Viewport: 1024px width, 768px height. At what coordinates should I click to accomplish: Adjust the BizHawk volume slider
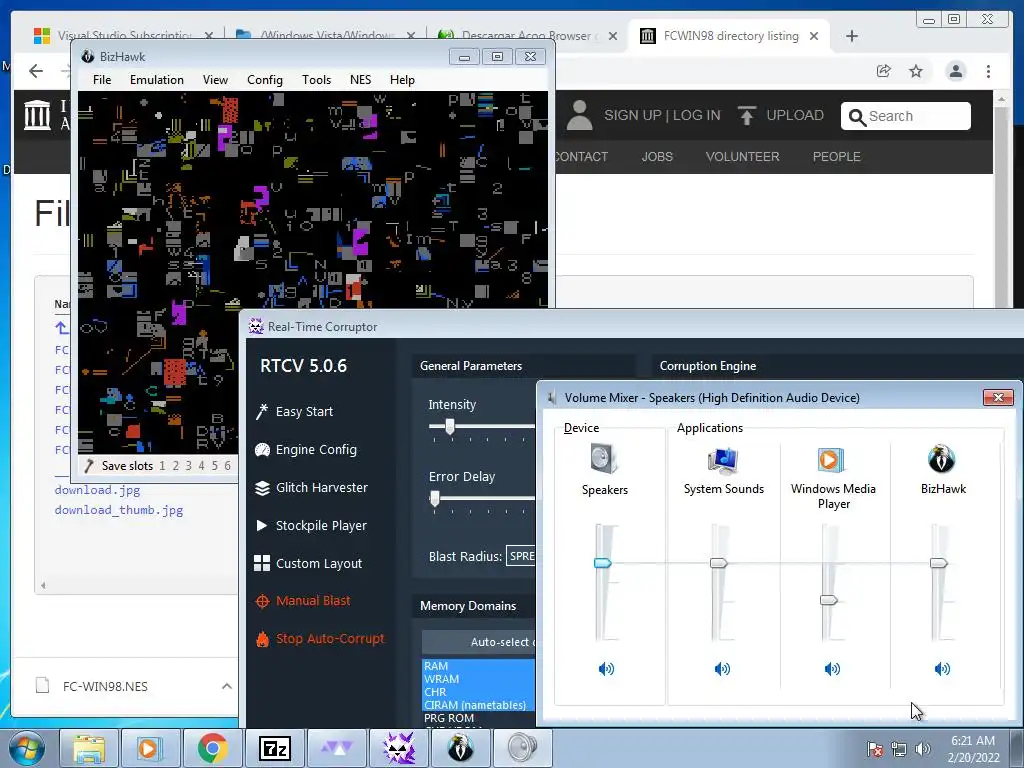(938, 563)
